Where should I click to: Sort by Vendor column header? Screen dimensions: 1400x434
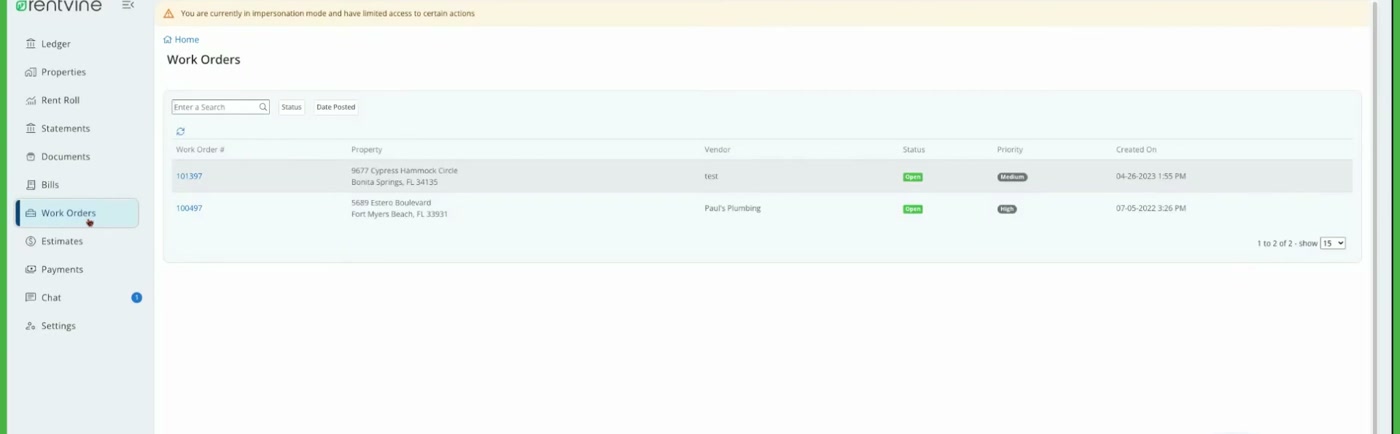coord(717,150)
